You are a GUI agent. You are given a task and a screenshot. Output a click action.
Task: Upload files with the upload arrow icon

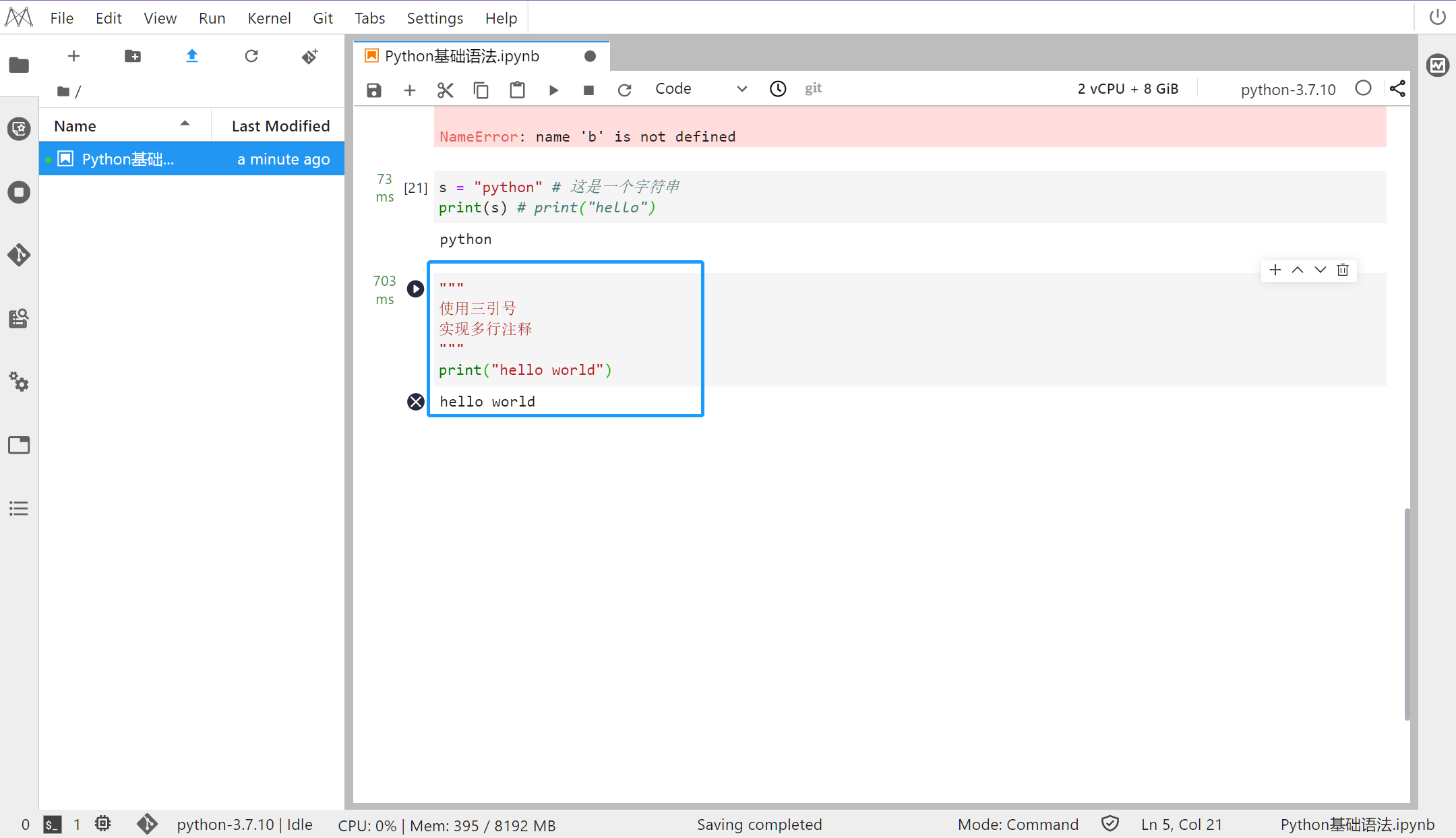click(x=192, y=56)
